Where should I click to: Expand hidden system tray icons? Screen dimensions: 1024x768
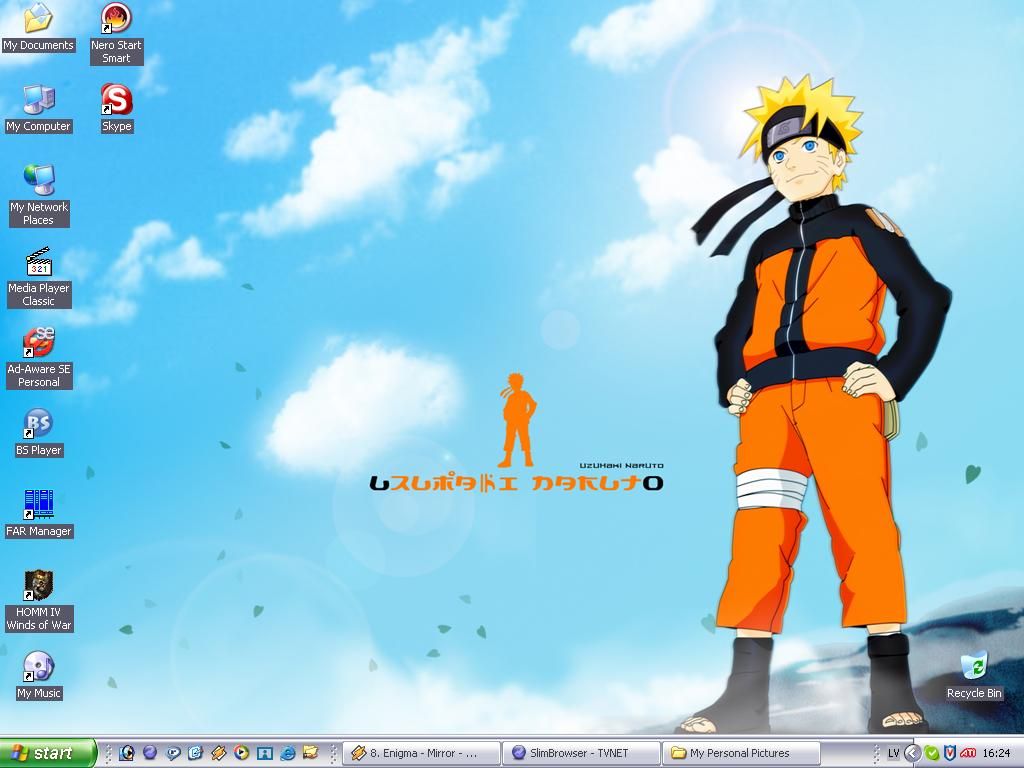[912, 753]
